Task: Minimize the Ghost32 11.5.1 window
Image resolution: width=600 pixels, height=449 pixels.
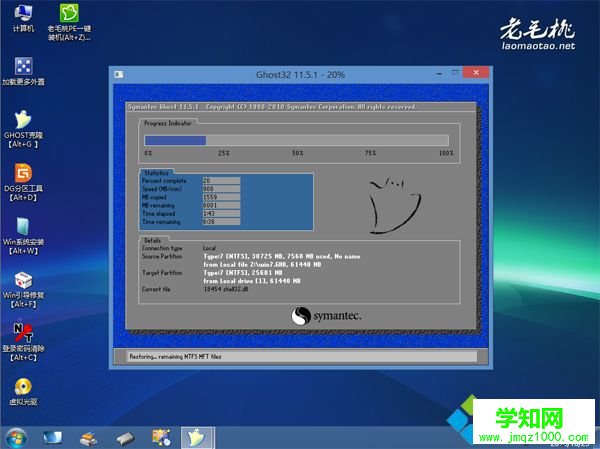Action: click(440, 73)
